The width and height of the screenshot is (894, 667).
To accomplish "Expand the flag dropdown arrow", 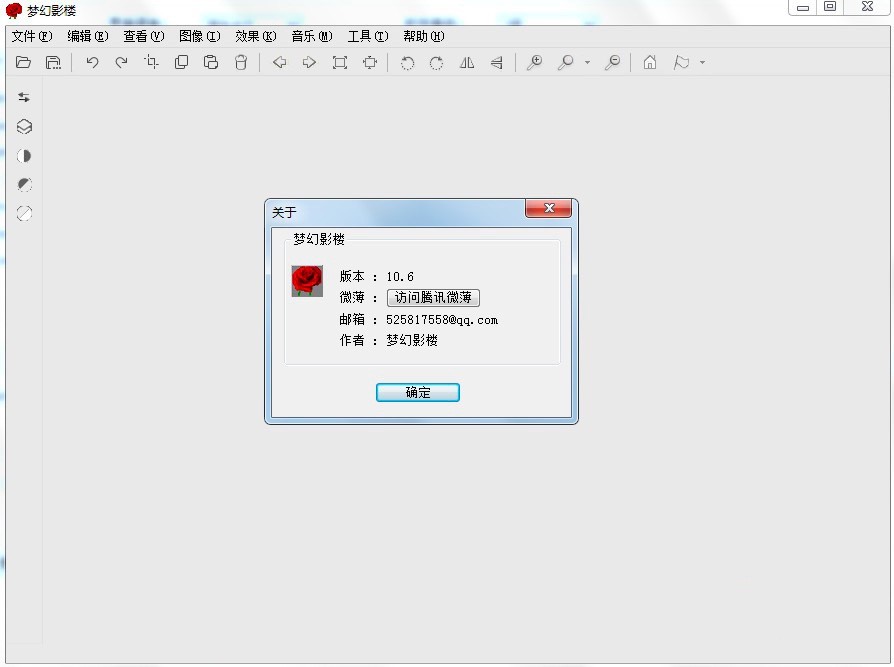I will click(702, 63).
